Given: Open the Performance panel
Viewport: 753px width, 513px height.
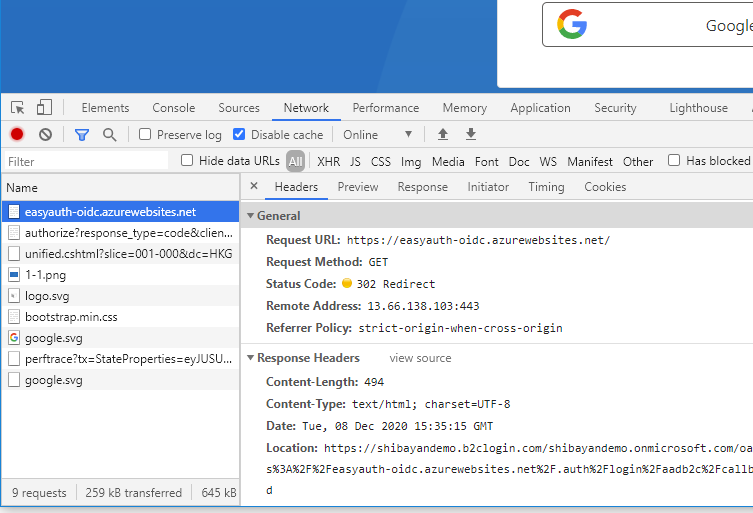Looking at the screenshot, I should pos(386,108).
